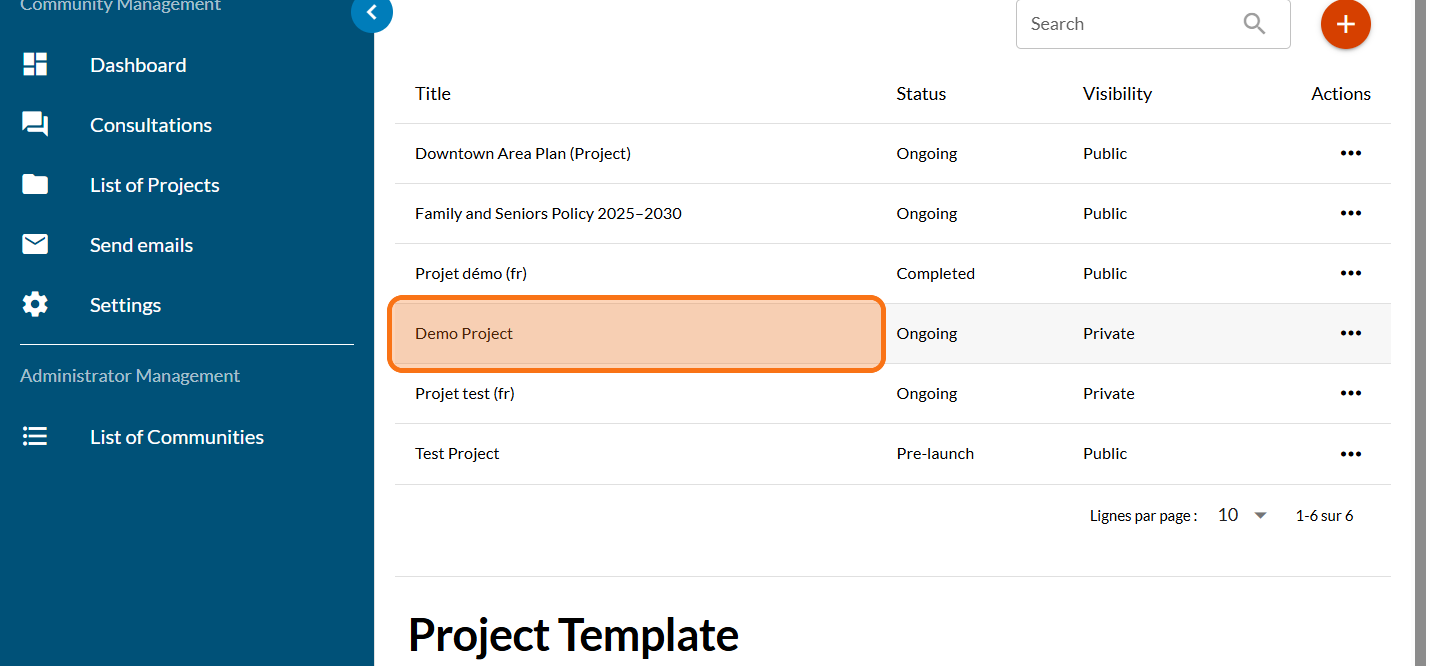Open actions menu for Projet démo (fr)
The width and height of the screenshot is (1430, 666).
[x=1350, y=273]
